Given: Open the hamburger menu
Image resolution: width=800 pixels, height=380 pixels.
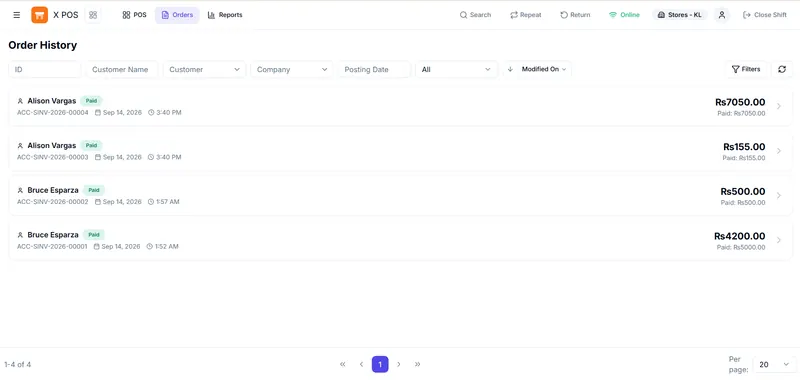Looking at the screenshot, I should (x=17, y=15).
